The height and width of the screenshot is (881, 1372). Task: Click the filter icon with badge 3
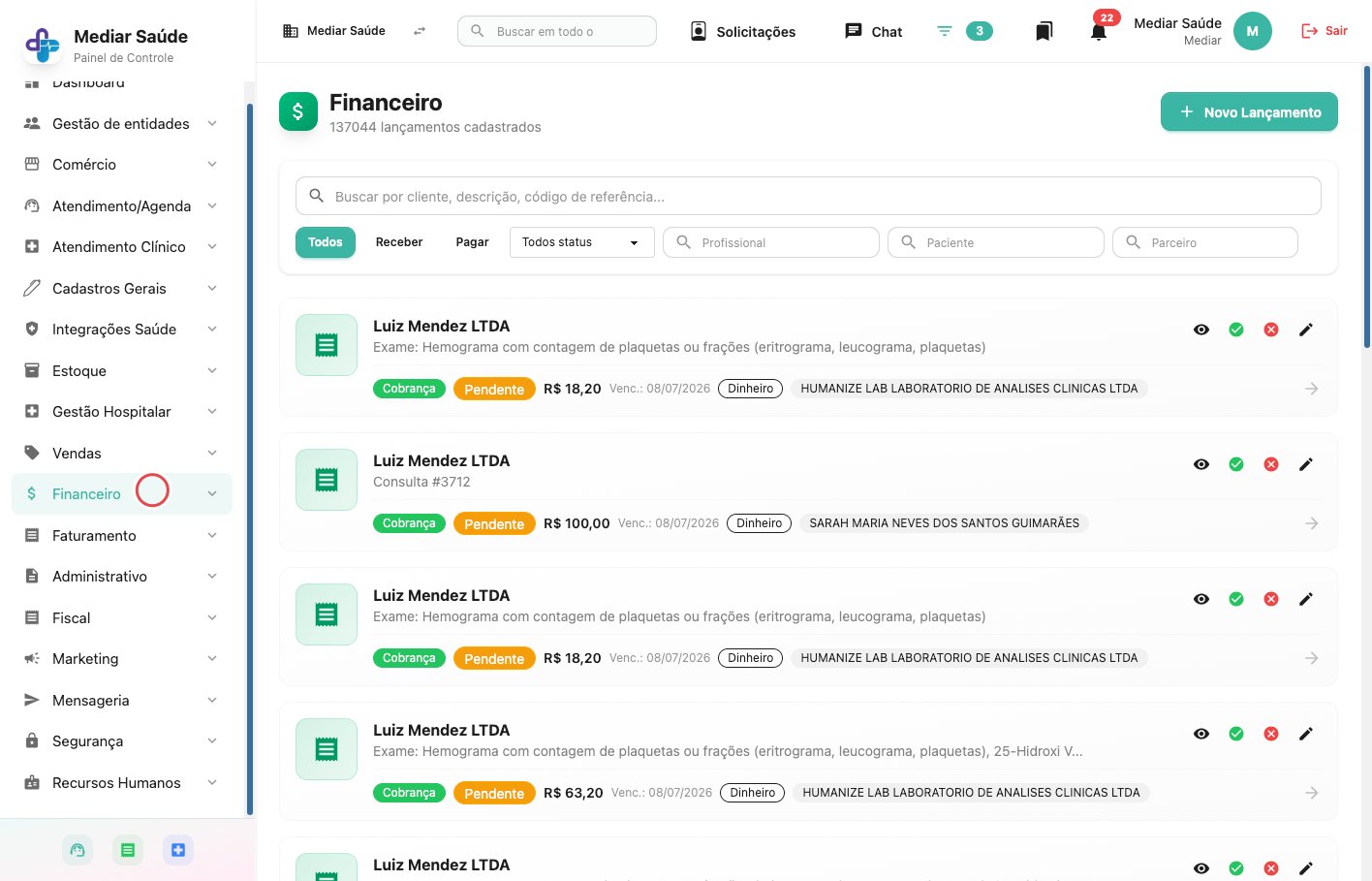coord(964,31)
